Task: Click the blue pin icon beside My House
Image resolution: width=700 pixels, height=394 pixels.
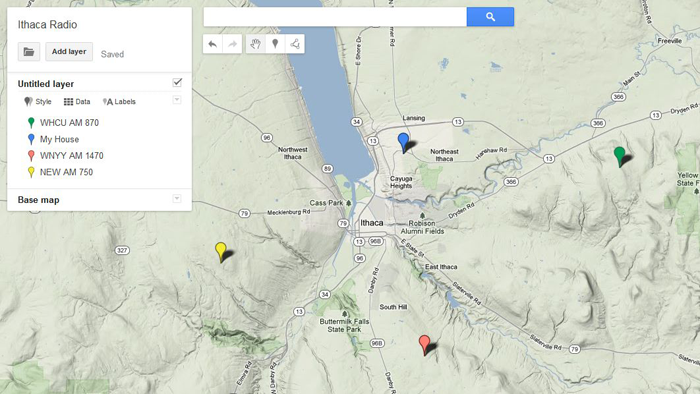Action: [31, 139]
